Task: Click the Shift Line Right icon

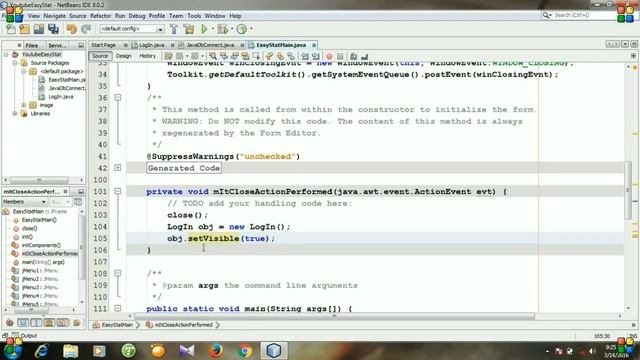Action: coord(316,56)
